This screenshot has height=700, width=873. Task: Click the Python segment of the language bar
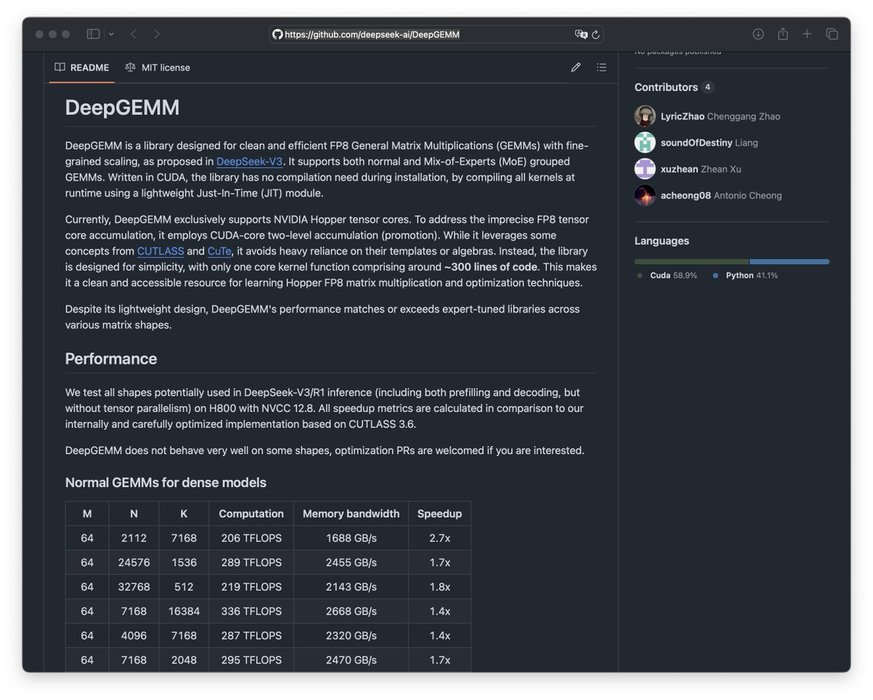click(x=789, y=262)
